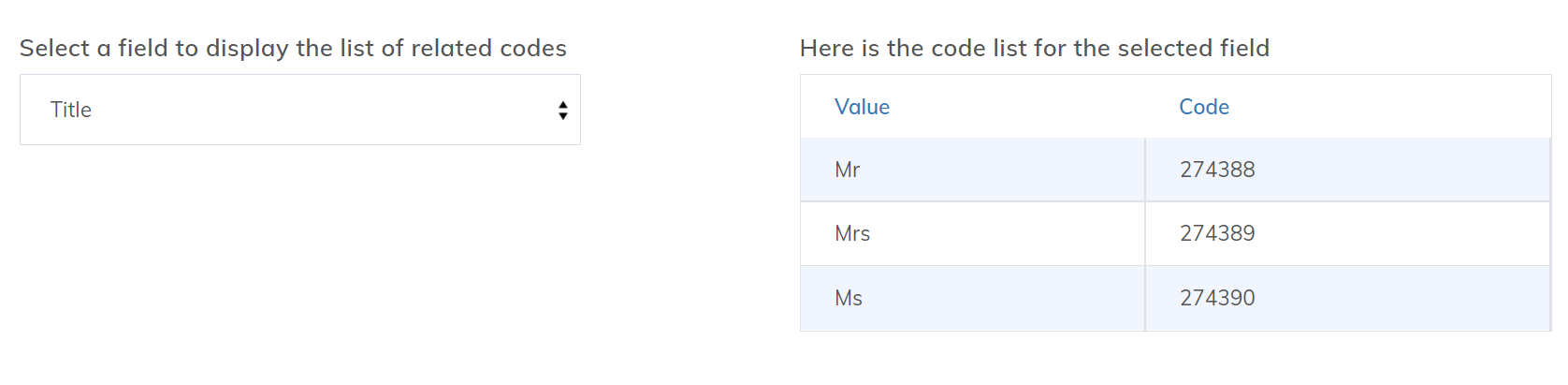Click the code 274389
The height and width of the screenshot is (385, 1568).
[1216, 233]
